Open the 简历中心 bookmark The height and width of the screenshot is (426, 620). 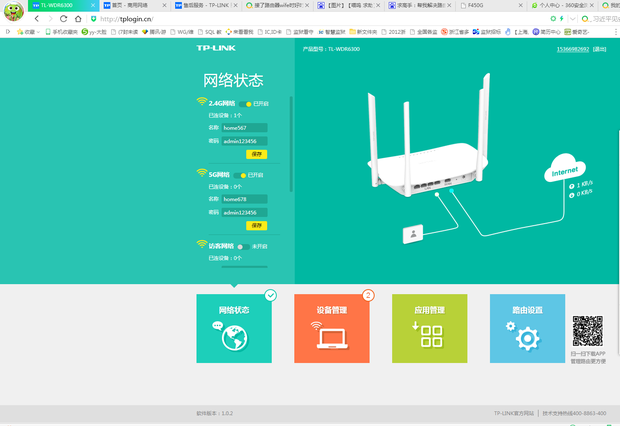point(546,32)
